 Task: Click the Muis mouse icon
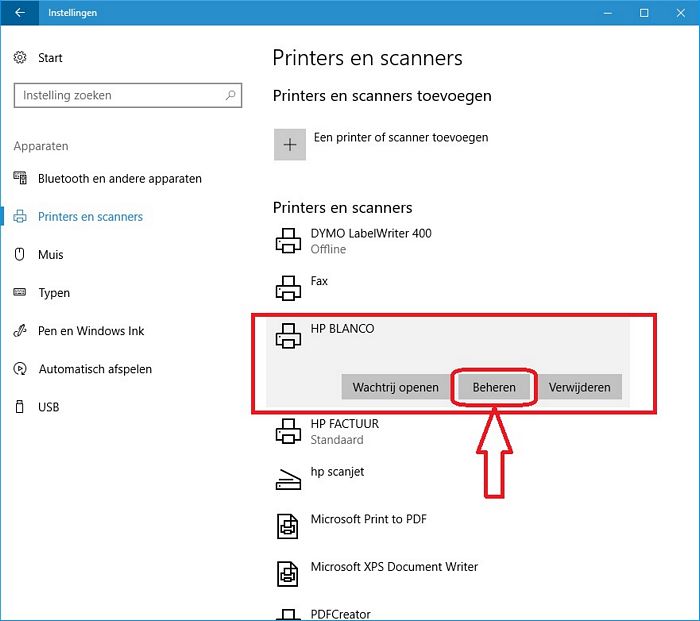pos(20,254)
